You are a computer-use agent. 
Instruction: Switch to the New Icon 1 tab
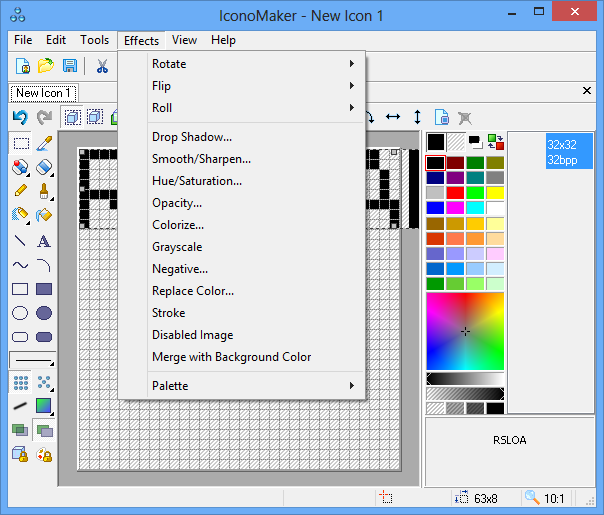coord(44,93)
